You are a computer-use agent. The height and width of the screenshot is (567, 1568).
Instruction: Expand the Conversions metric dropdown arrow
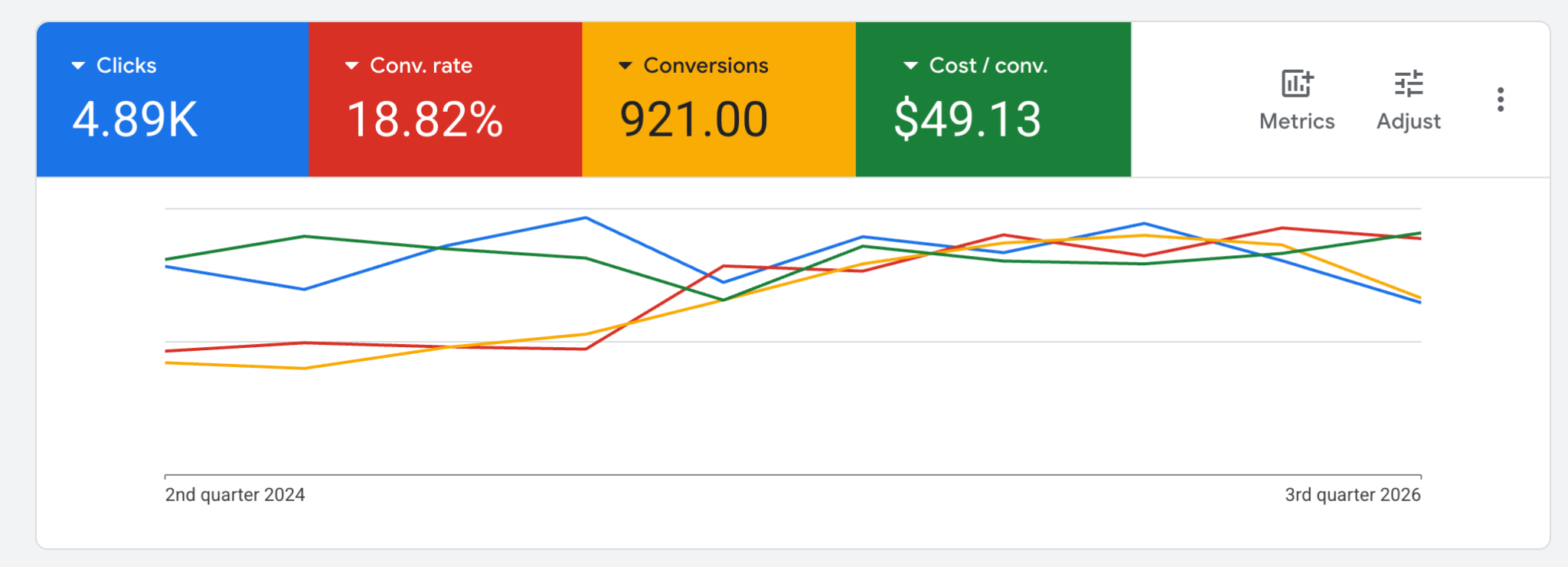click(x=626, y=66)
